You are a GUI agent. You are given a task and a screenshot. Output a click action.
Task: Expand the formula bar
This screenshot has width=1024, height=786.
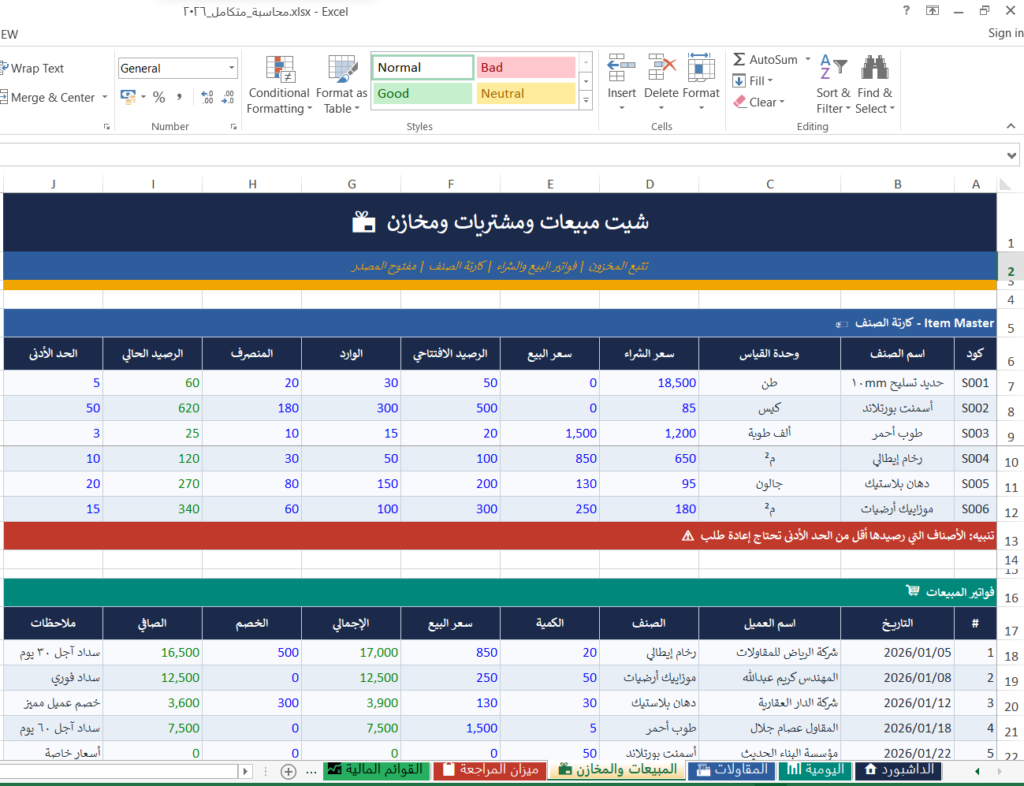(x=1011, y=155)
